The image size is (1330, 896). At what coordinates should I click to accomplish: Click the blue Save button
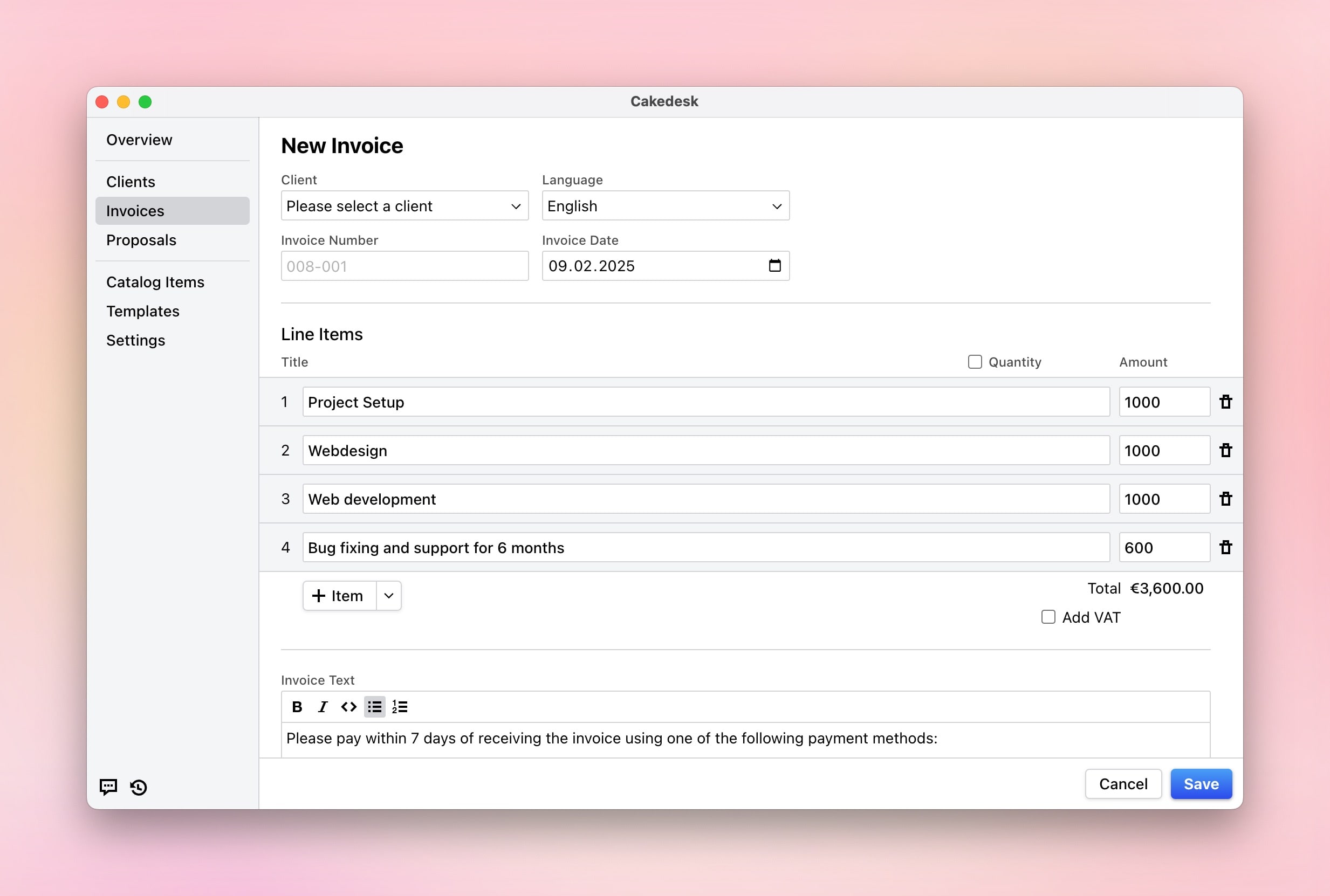[x=1200, y=784]
